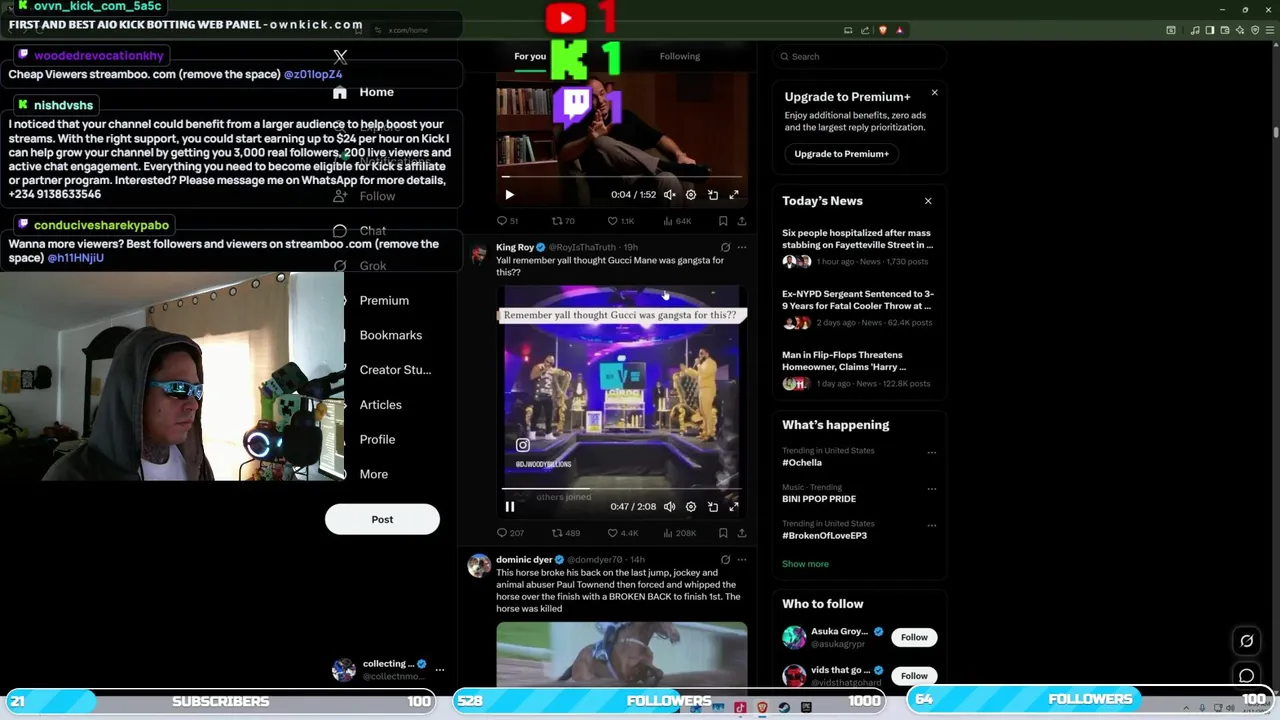The width and height of the screenshot is (1280, 720).
Task: Open more menu on dominic dyer's post
Action: click(742, 560)
